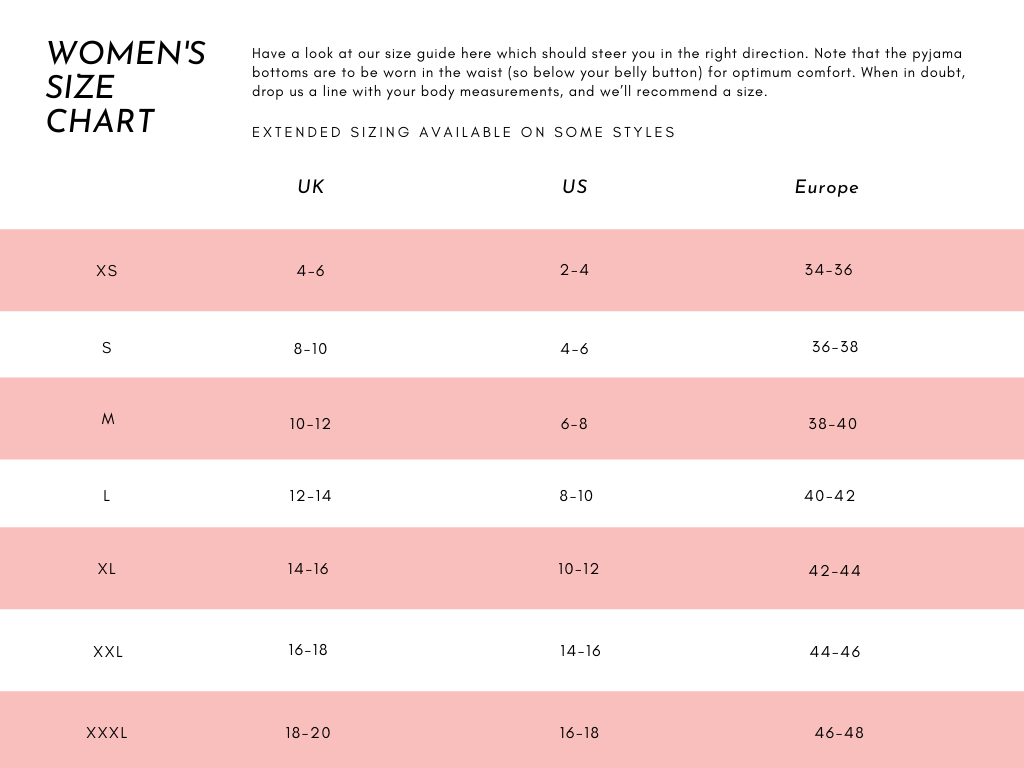Click the US 2-4 size value
Viewport: 1024px width, 768px height.
575,270
